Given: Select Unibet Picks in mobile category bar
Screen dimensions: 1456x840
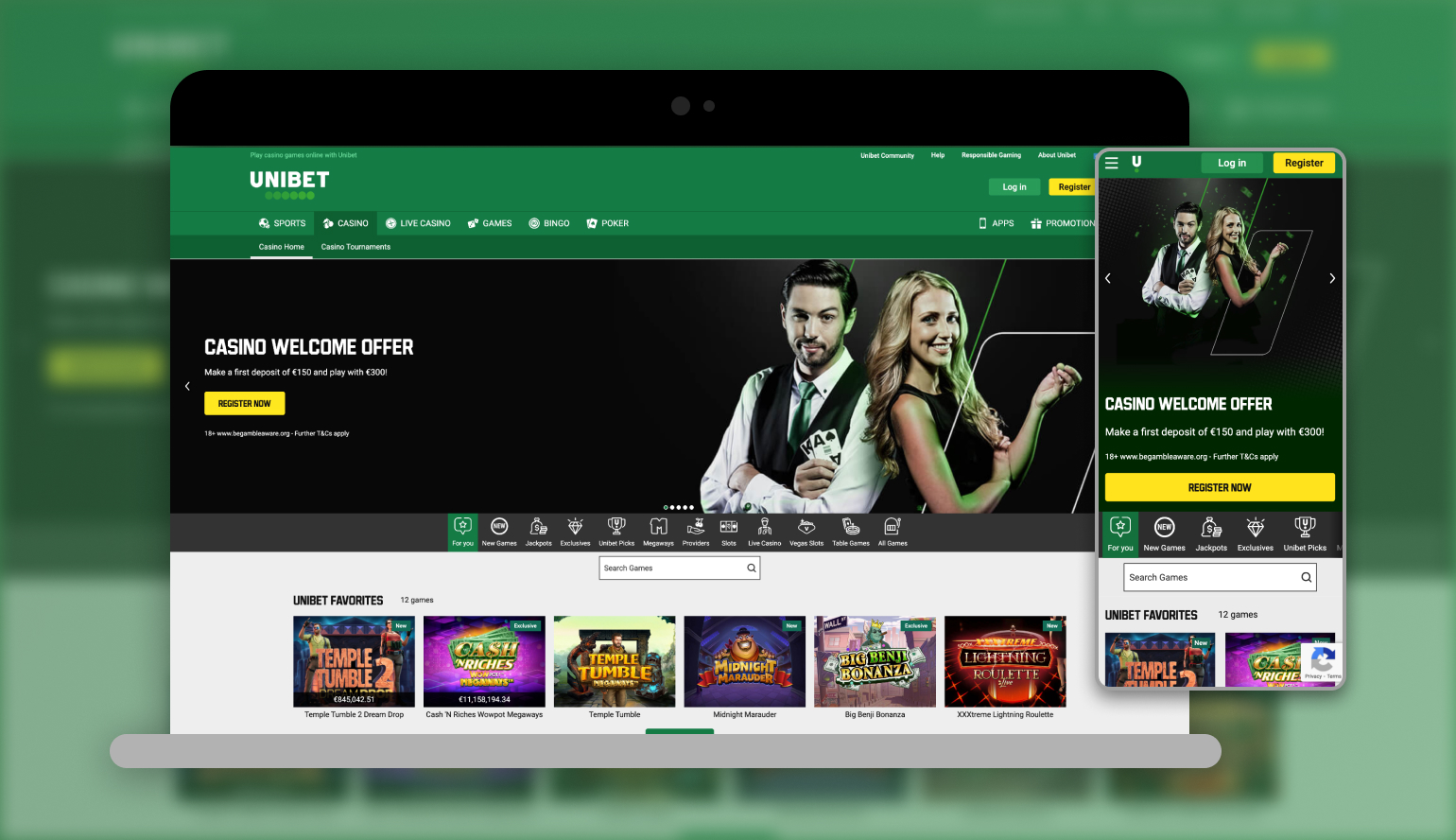Looking at the screenshot, I should (1305, 534).
